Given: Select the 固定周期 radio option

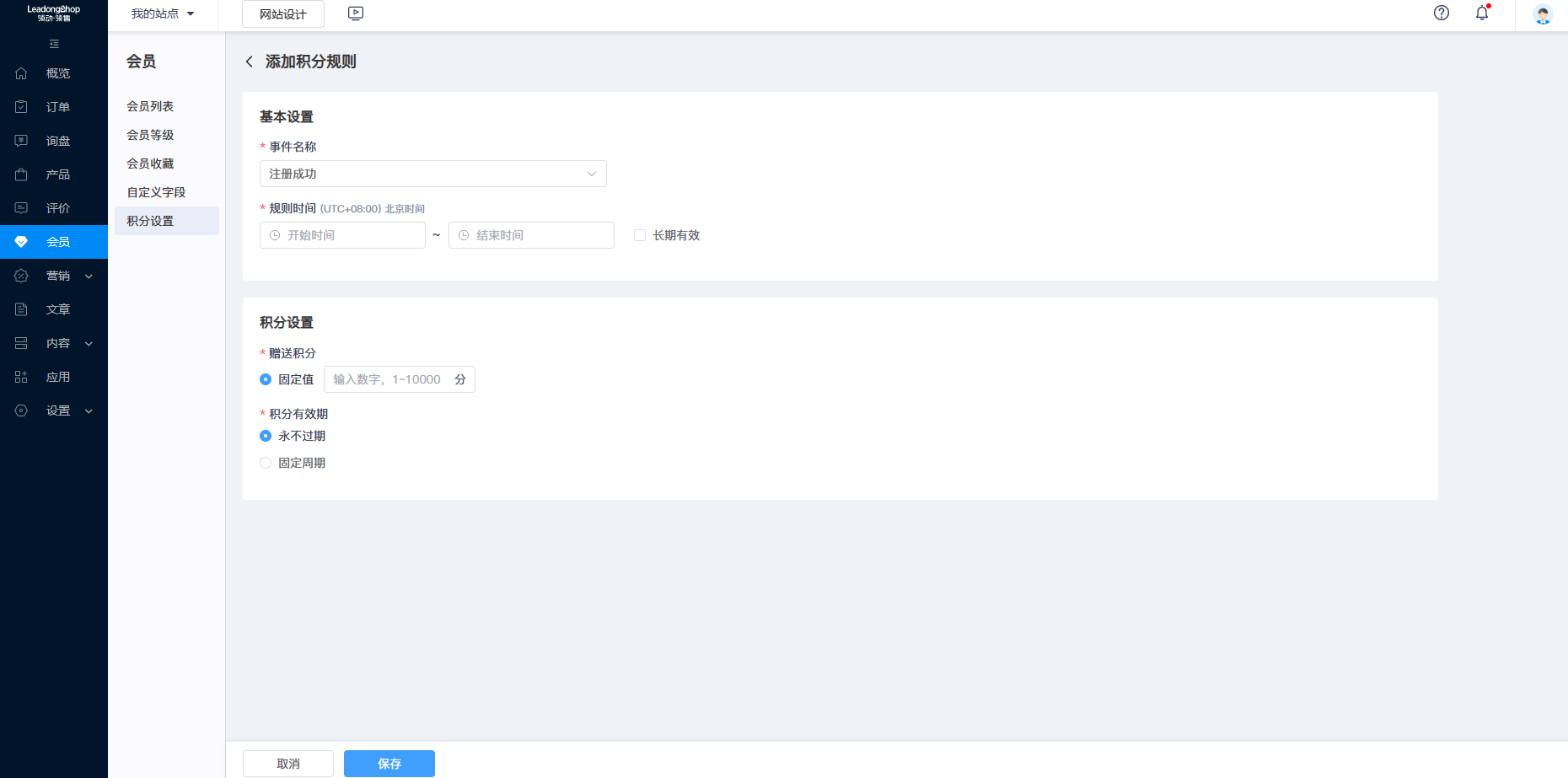Looking at the screenshot, I should pyautogui.click(x=266, y=463).
